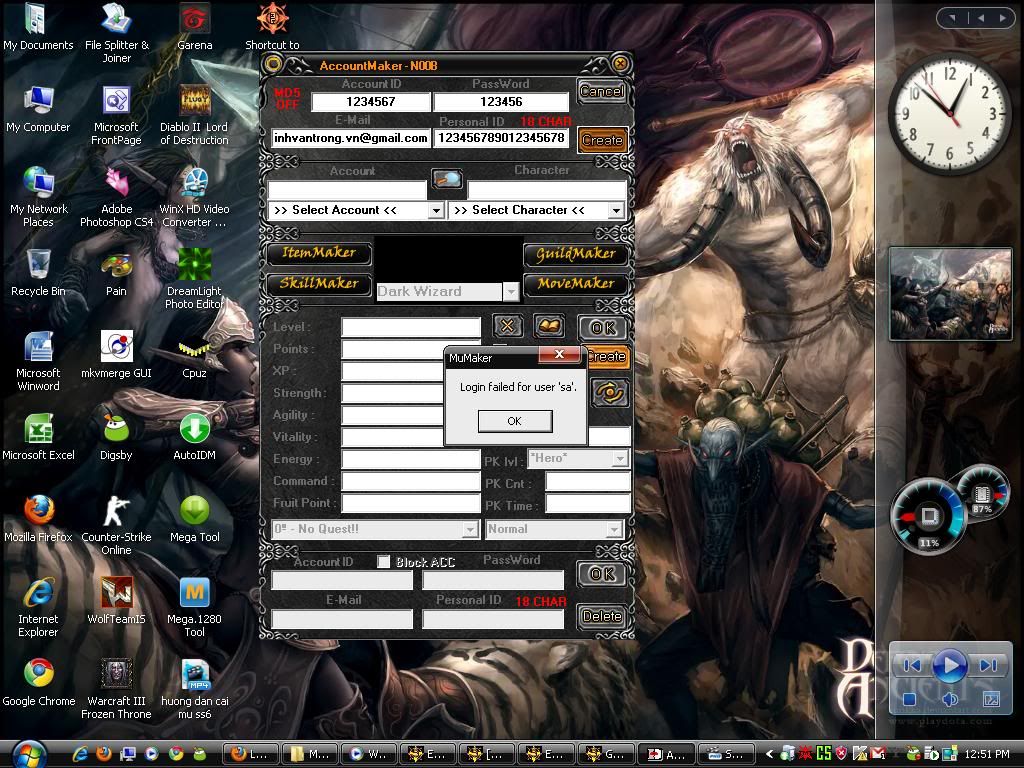Image resolution: width=1024 pixels, height=768 pixels.
Task: Launch Garena from the desktop
Action: (x=195, y=27)
